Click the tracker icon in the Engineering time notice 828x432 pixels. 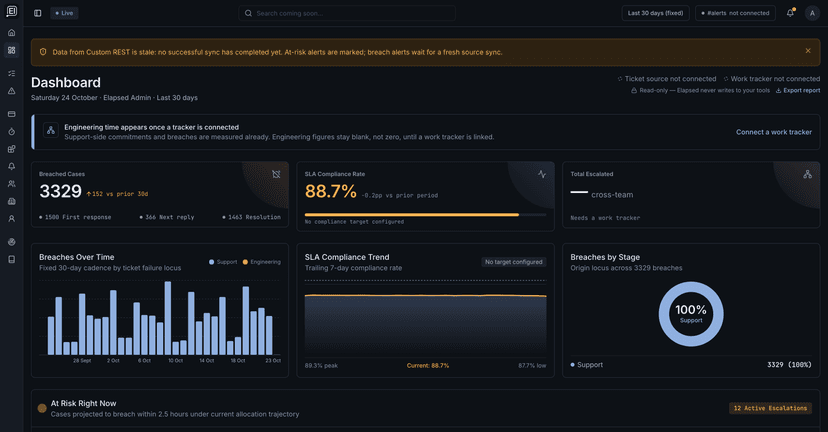51,130
